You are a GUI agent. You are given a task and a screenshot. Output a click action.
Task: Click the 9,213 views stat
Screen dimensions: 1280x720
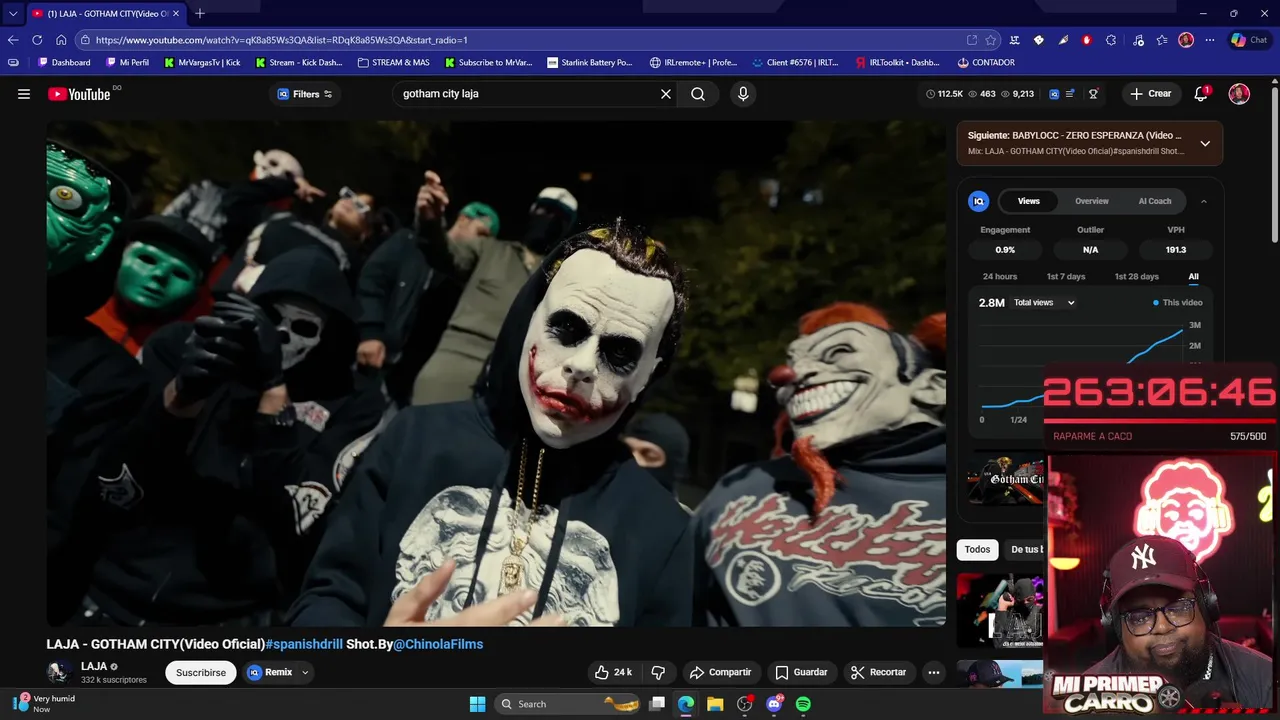click(x=1016, y=94)
